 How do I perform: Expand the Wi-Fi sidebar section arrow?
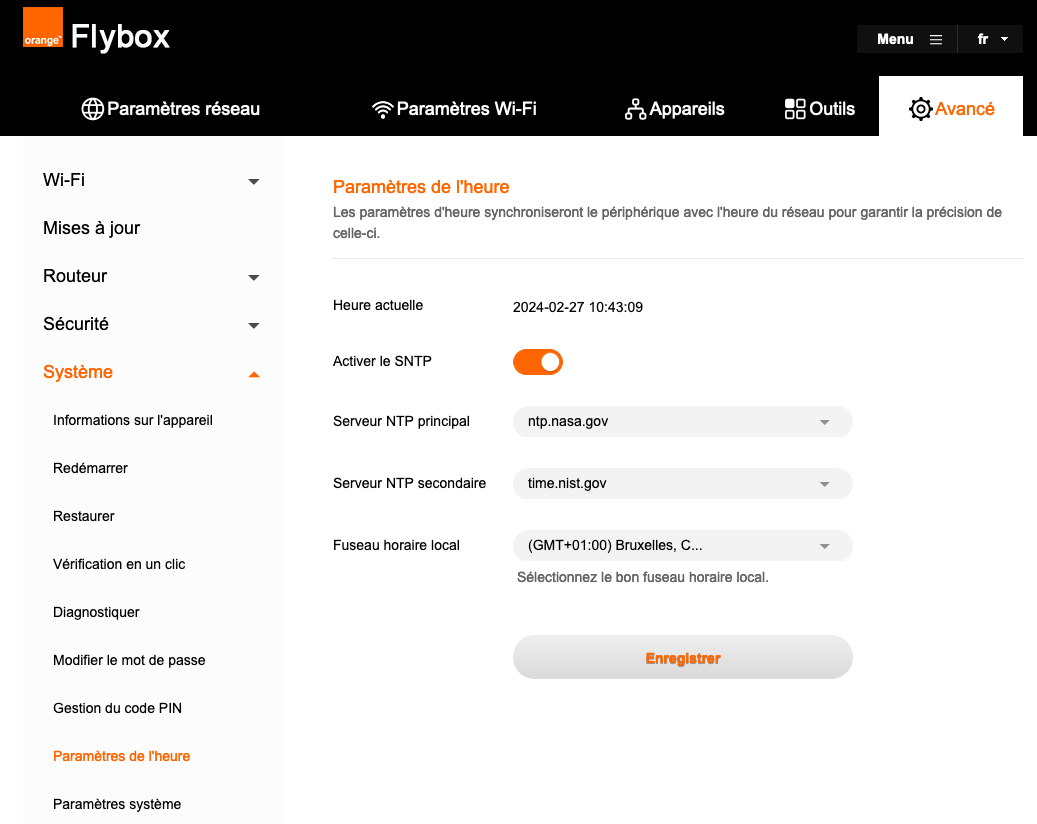tap(253, 181)
